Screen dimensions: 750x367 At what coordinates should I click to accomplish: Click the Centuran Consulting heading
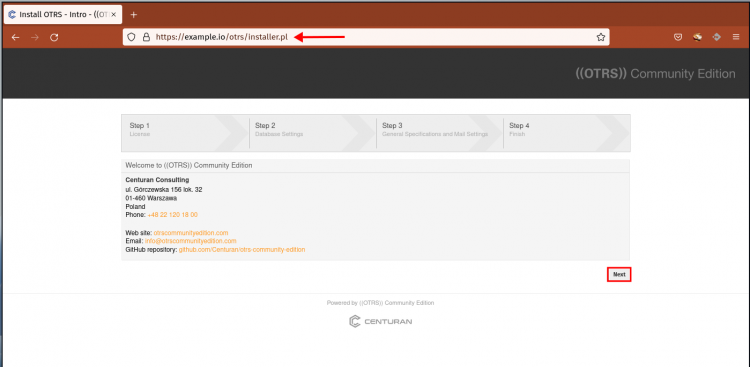pos(157,180)
